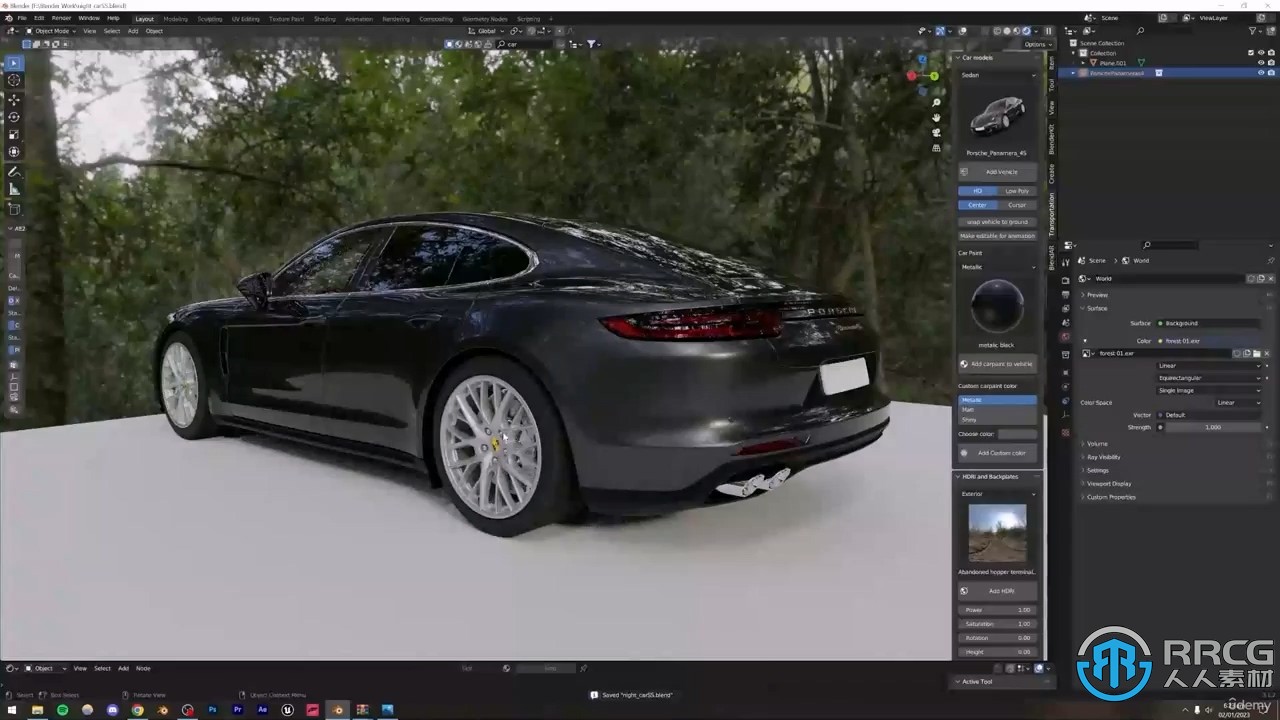Switch to the Shading workspace tab
This screenshot has width=1280, height=720.
pyautogui.click(x=324, y=19)
